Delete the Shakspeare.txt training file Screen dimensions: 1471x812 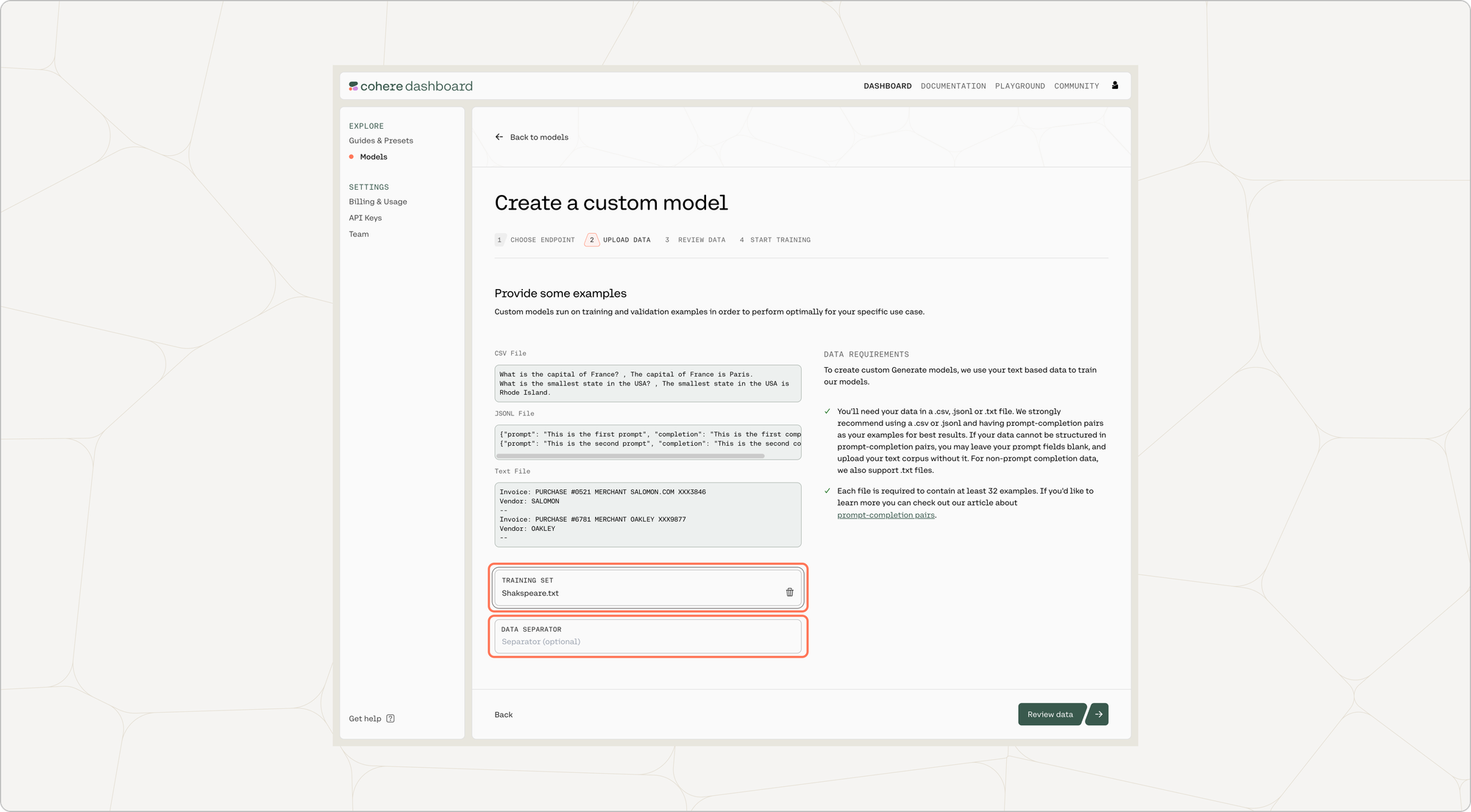click(x=789, y=592)
